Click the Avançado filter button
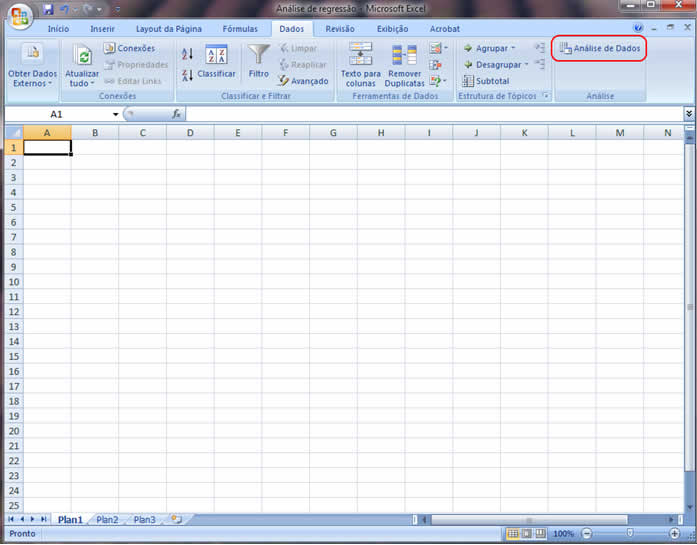This screenshot has height=545, width=697. click(x=303, y=81)
